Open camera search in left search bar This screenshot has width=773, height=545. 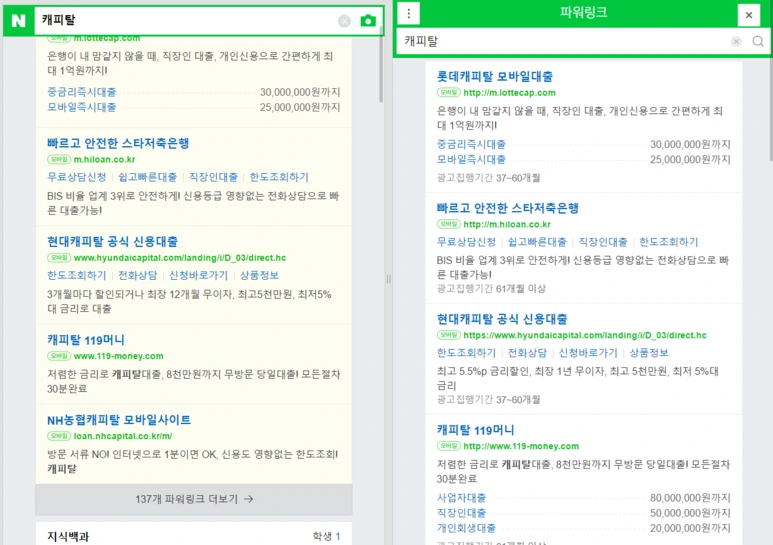point(368,21)
